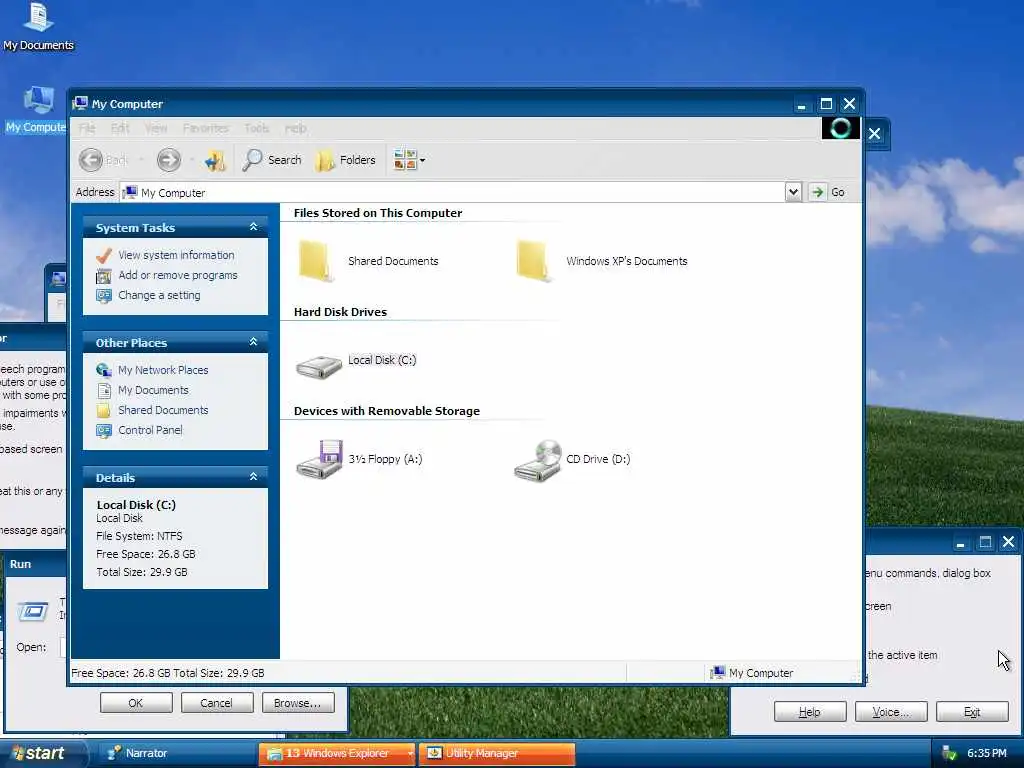Select the Local Disk (C:) drive icon

319,366
